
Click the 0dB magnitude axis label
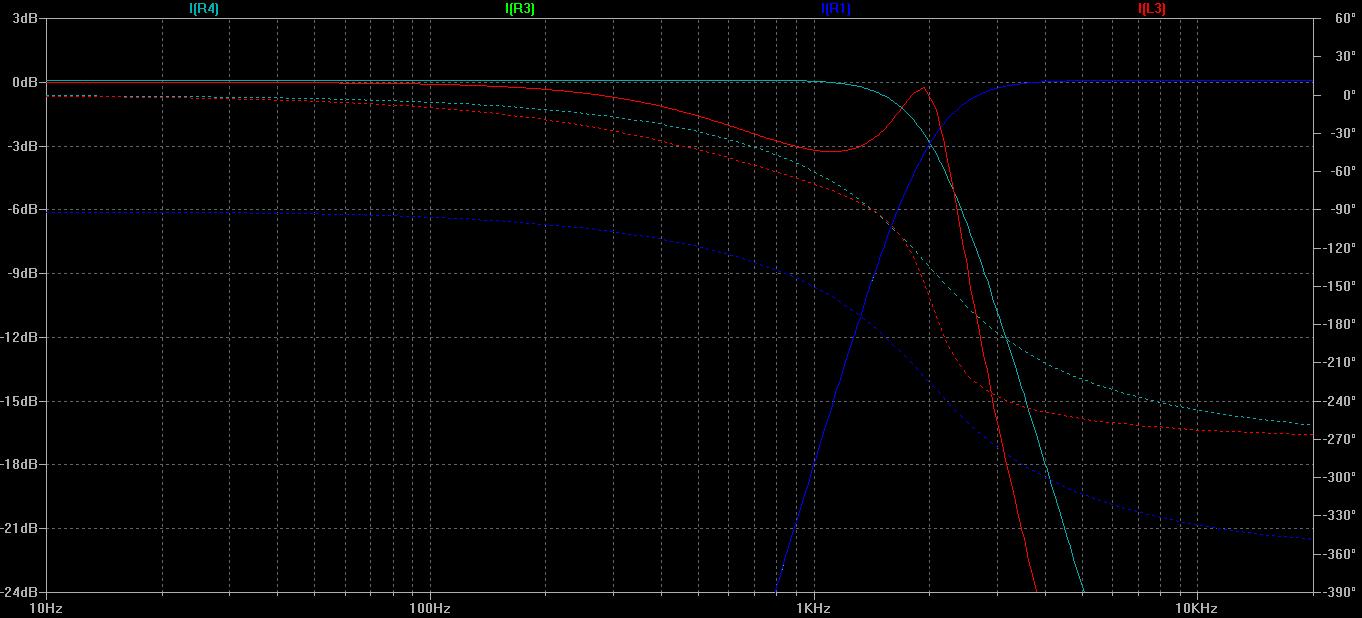25,82
